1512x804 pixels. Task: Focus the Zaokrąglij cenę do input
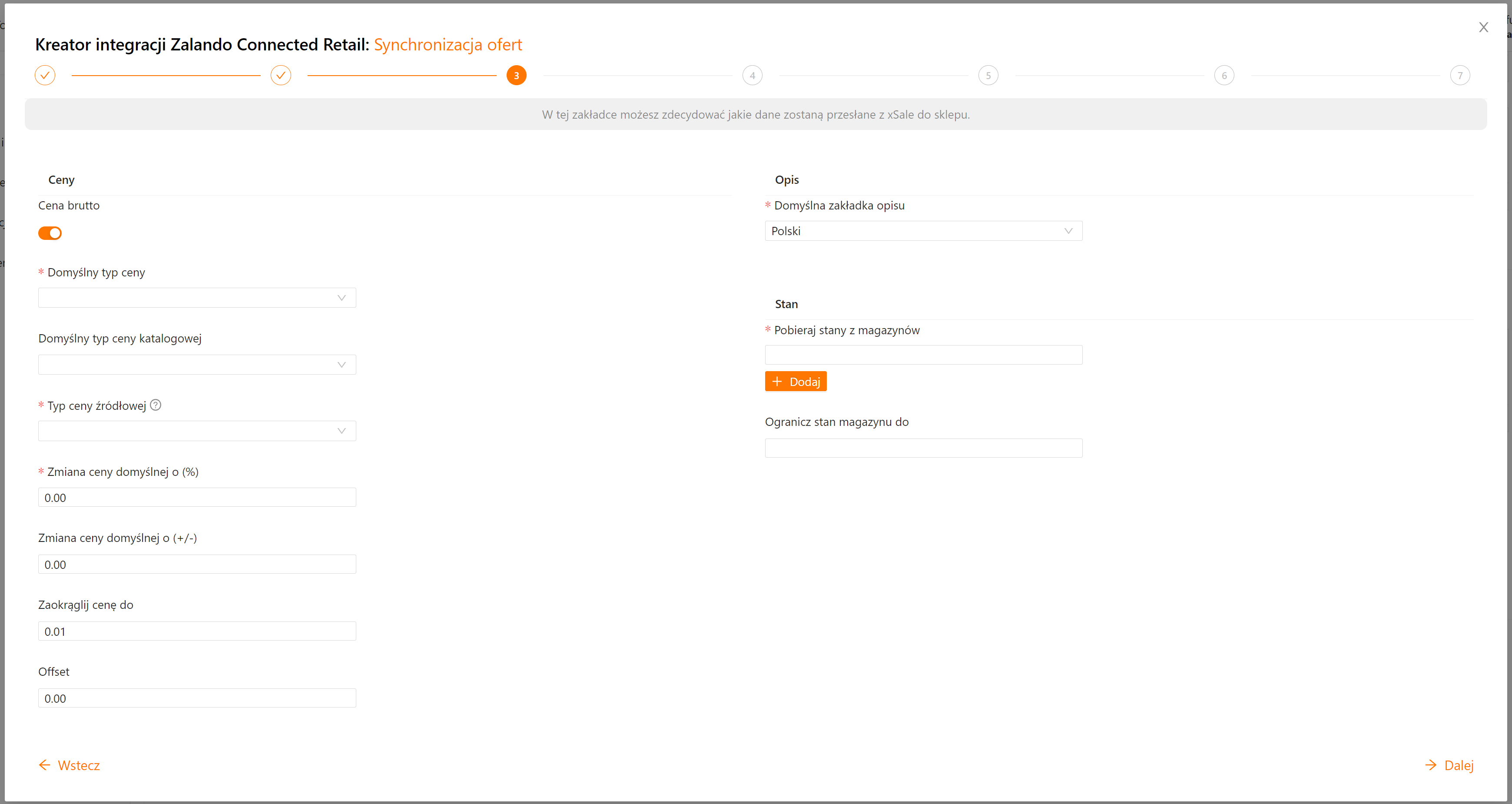click(x=197, y=631)
